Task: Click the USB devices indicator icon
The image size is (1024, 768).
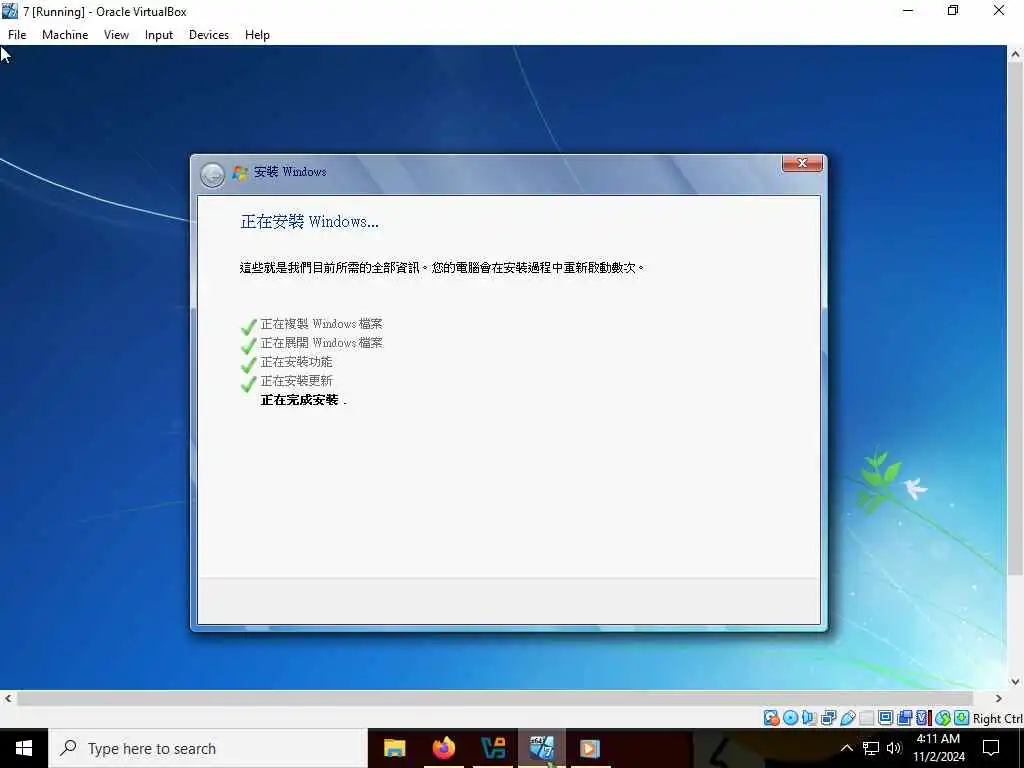Action: pyautogui.click(x=848, y=718)
